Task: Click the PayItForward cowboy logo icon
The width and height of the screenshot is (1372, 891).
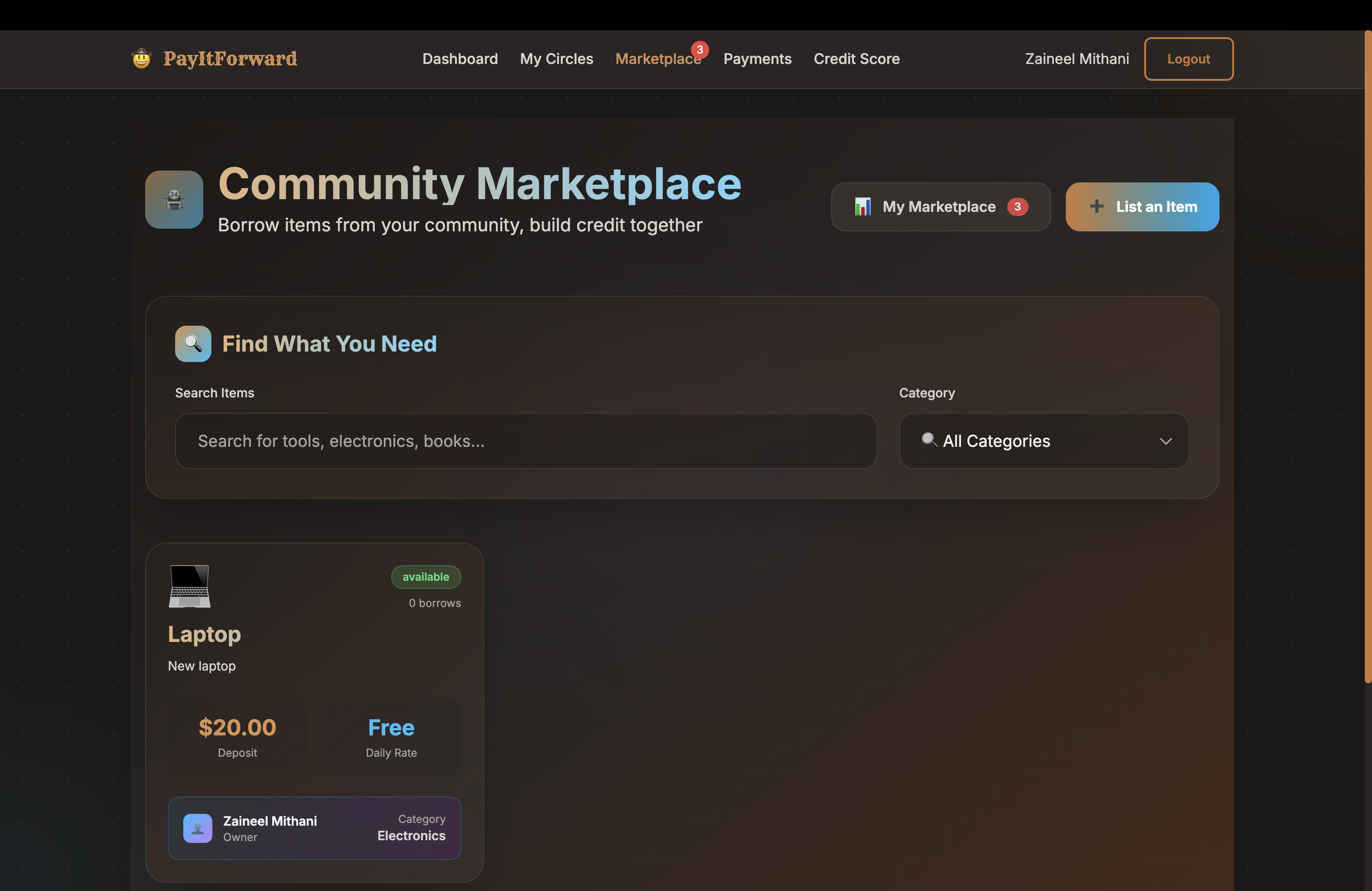Action: (x=141, y=59)
